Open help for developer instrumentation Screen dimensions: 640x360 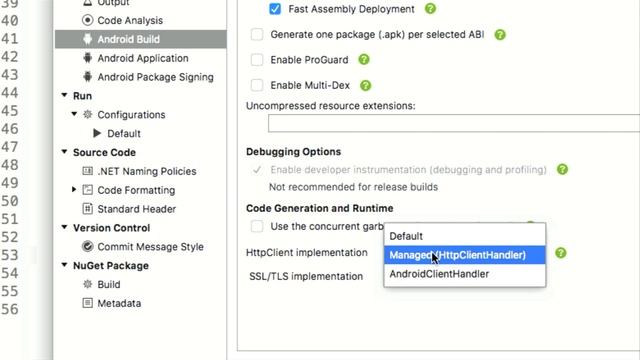coord(562,169)
